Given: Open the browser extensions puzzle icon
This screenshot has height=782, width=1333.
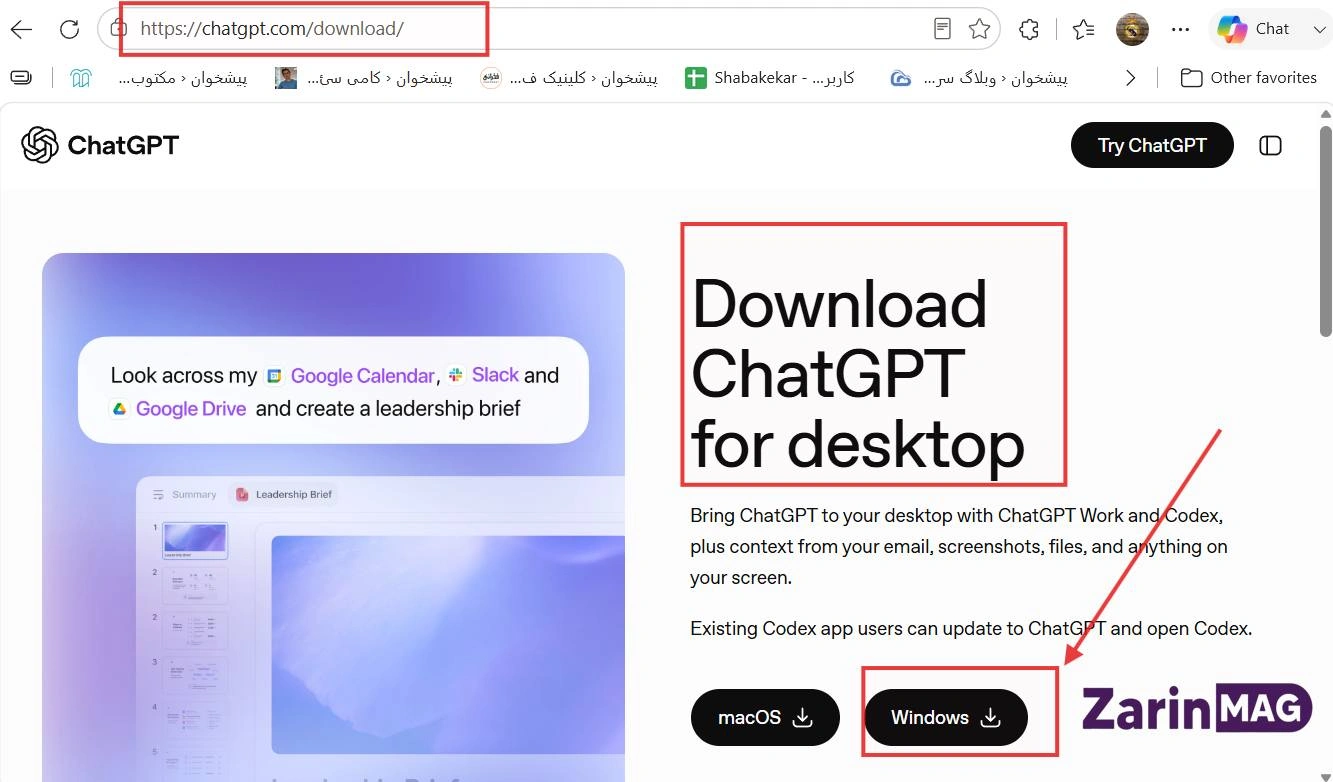Looking at the screenshot, I should pyautogui.click(x=1029, y=29).
